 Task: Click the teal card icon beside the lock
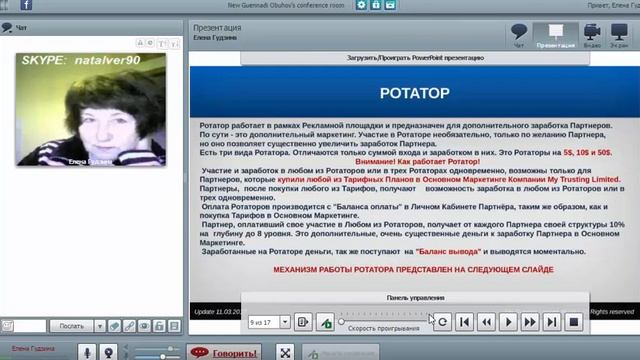pyautogui.click(x=390, y=5)
